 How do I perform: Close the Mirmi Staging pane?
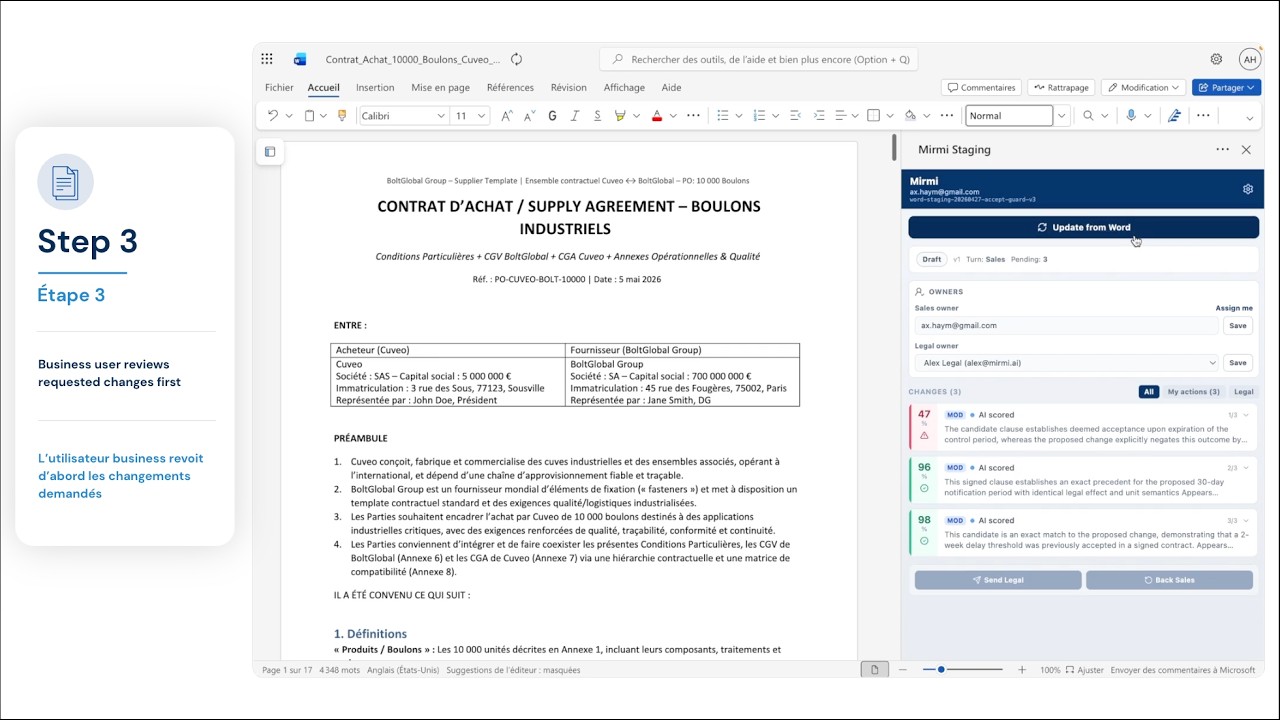coord(1246,149)
